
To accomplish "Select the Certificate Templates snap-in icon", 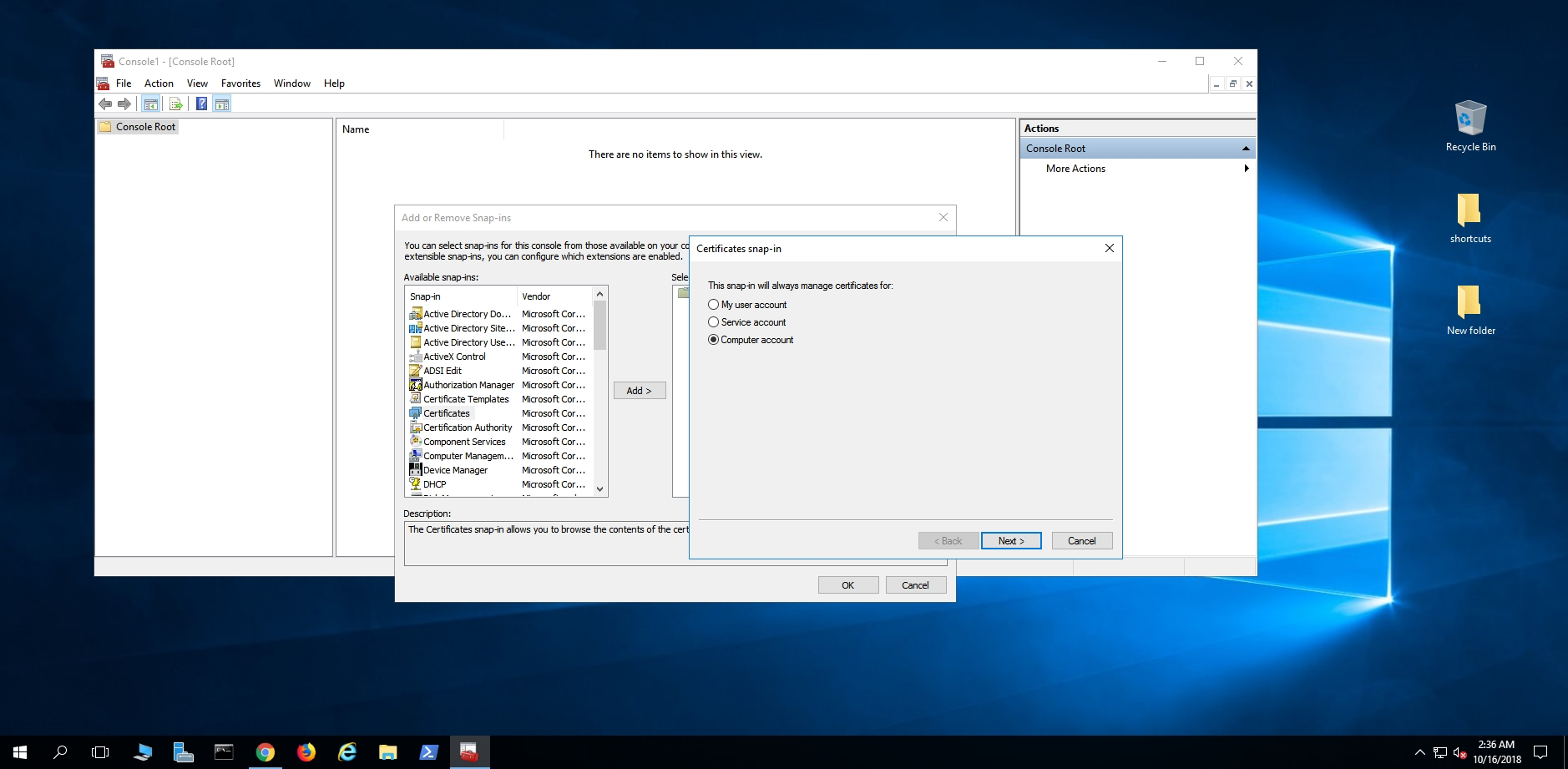I will click(x=416, y=399).
